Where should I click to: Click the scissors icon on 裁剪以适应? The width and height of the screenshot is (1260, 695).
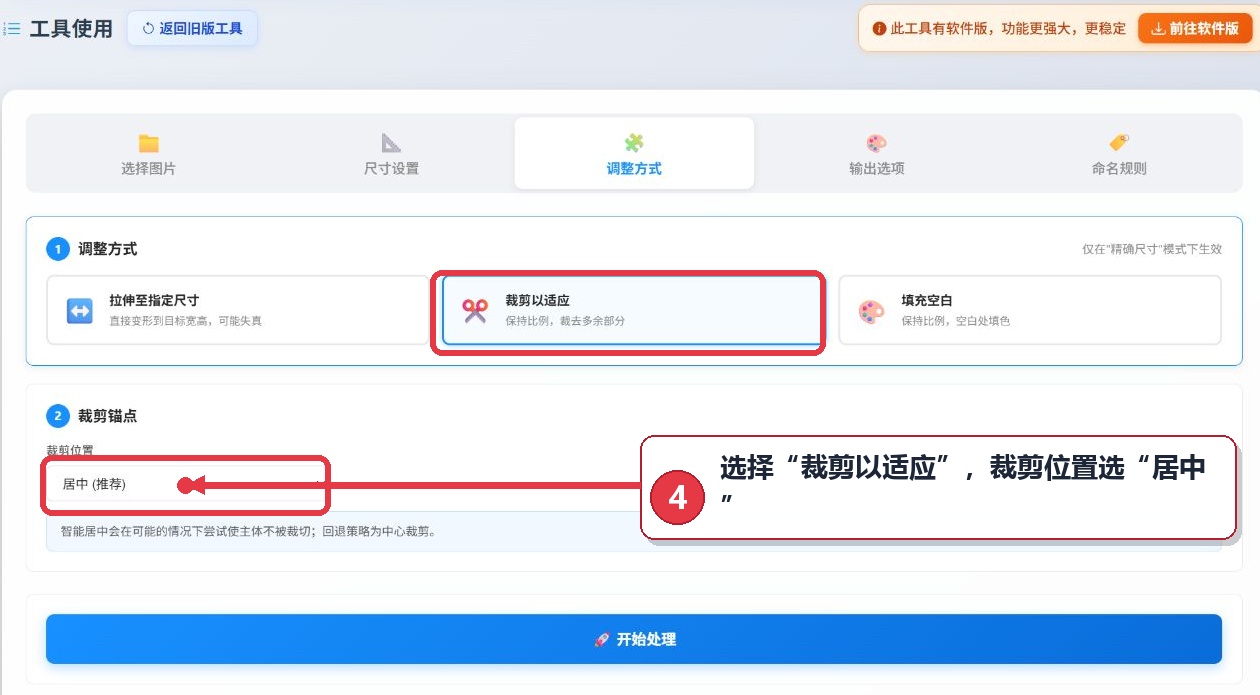475,311
